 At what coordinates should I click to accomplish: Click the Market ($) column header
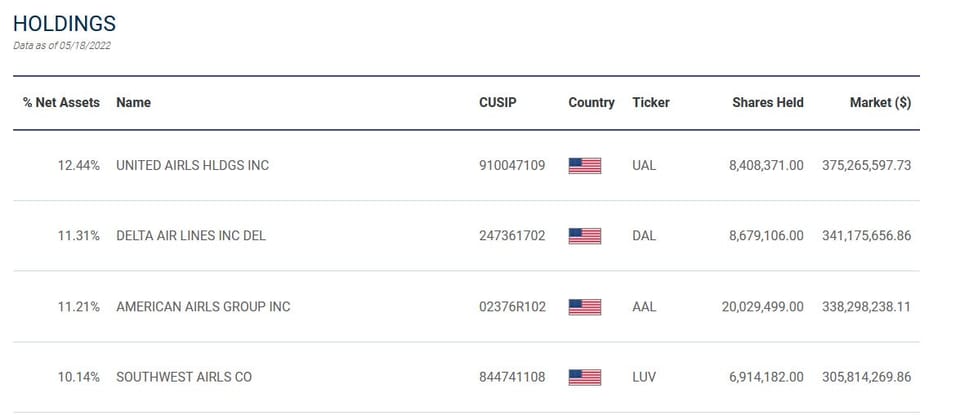(x=880, y=103)
